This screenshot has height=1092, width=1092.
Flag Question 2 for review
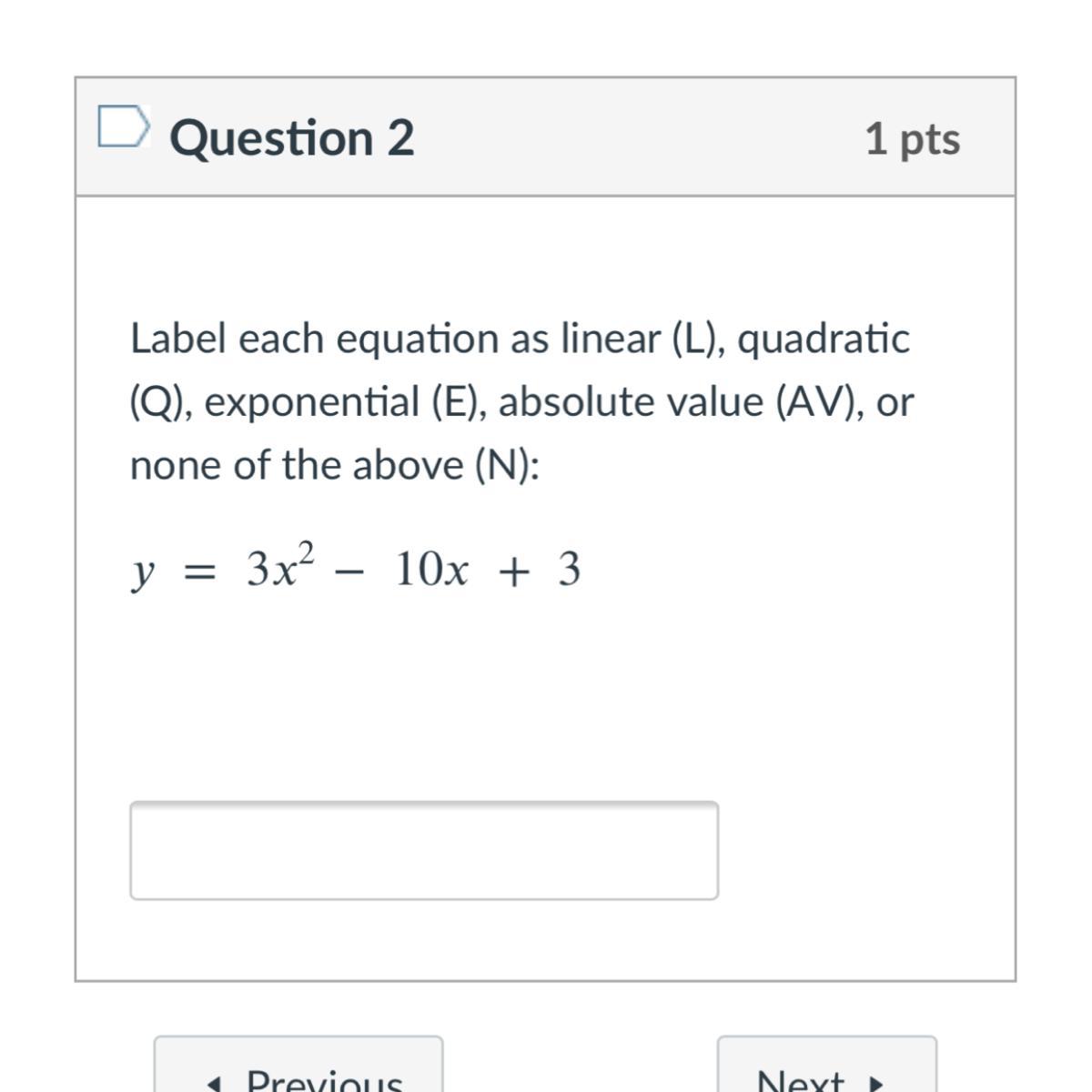122,126
